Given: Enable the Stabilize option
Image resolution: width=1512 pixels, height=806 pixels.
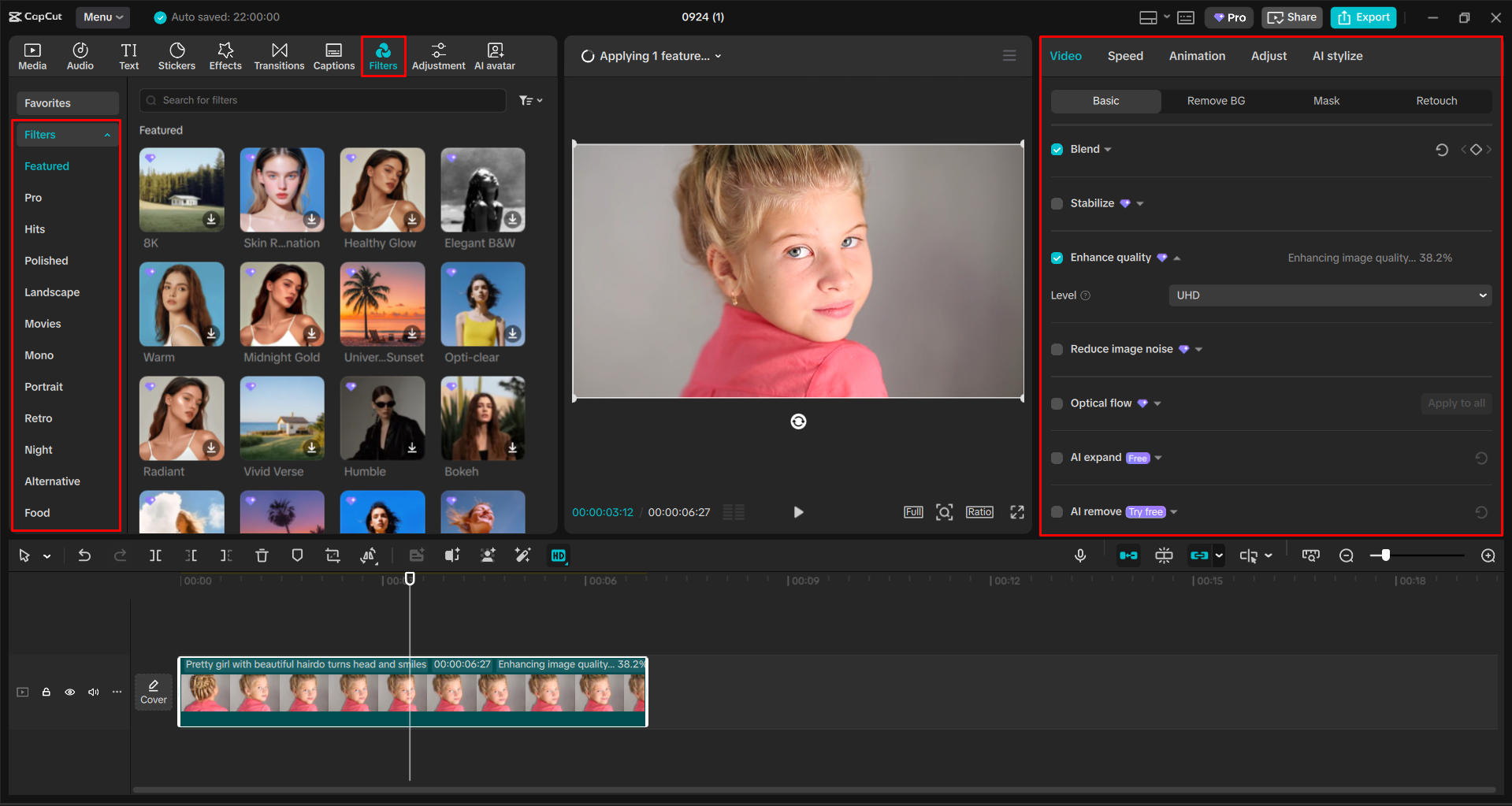Looking at the screenshot, I should [1057, 203].
